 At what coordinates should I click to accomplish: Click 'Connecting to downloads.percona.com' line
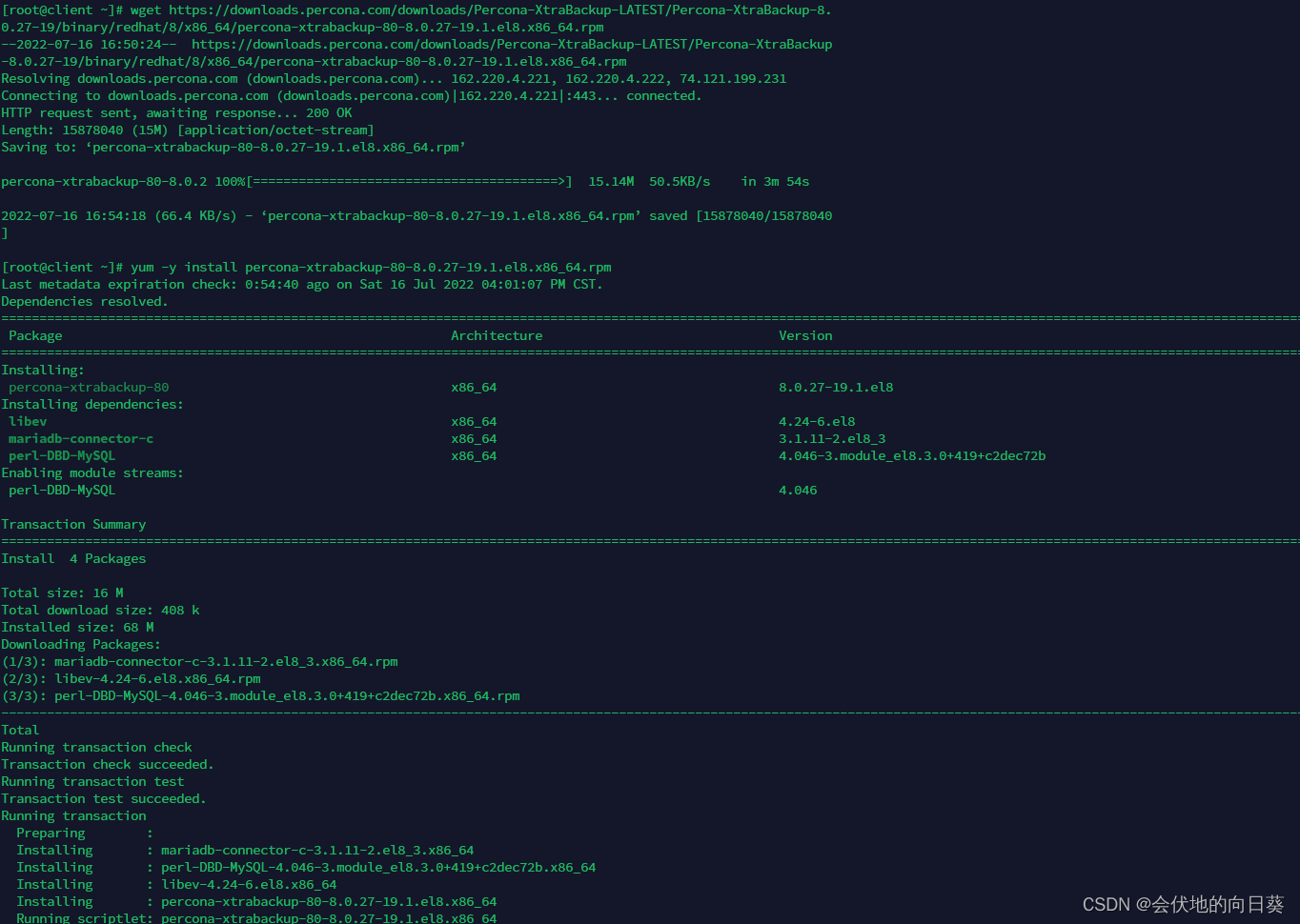click(352, 96)
